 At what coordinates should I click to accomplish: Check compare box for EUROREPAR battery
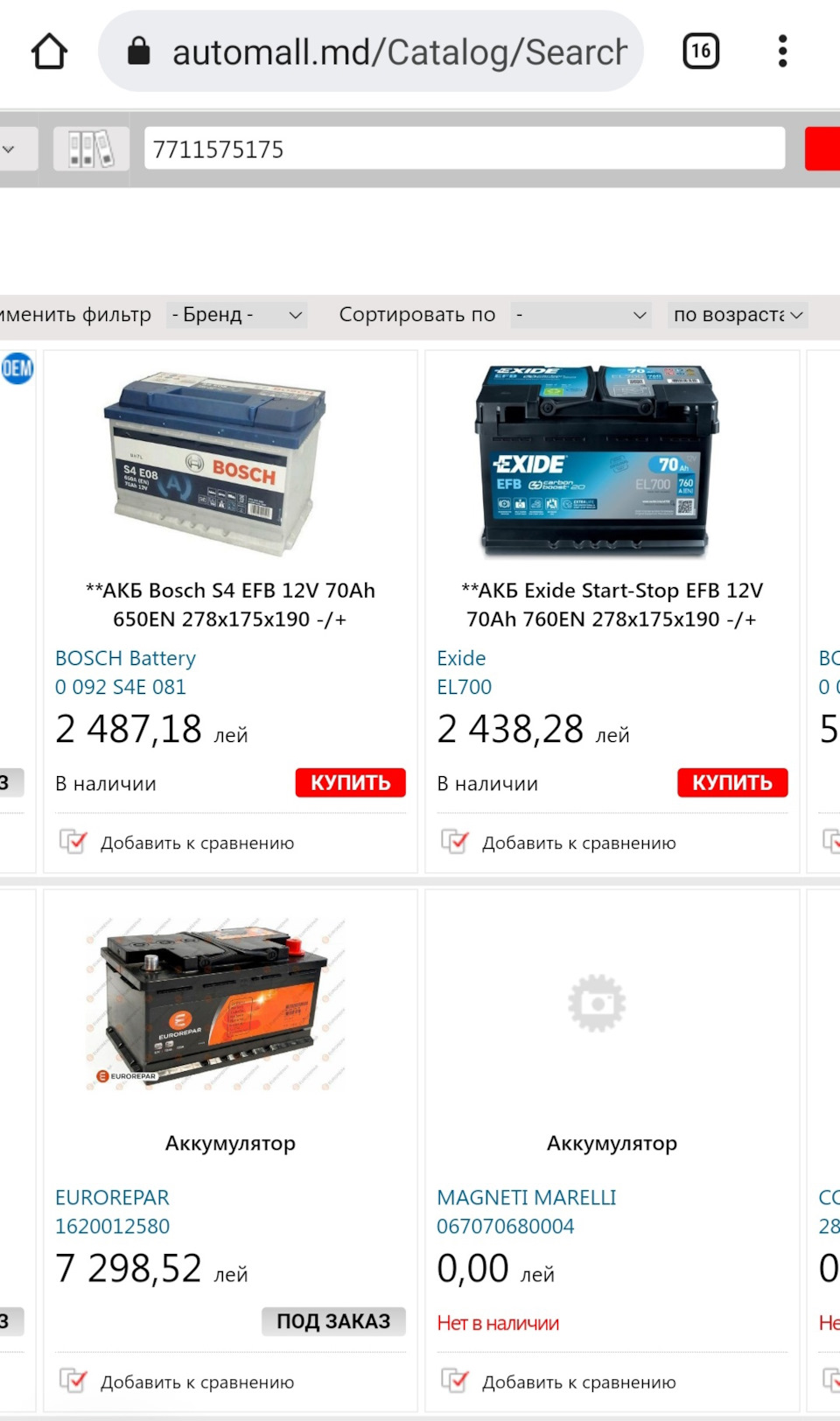73,1381
